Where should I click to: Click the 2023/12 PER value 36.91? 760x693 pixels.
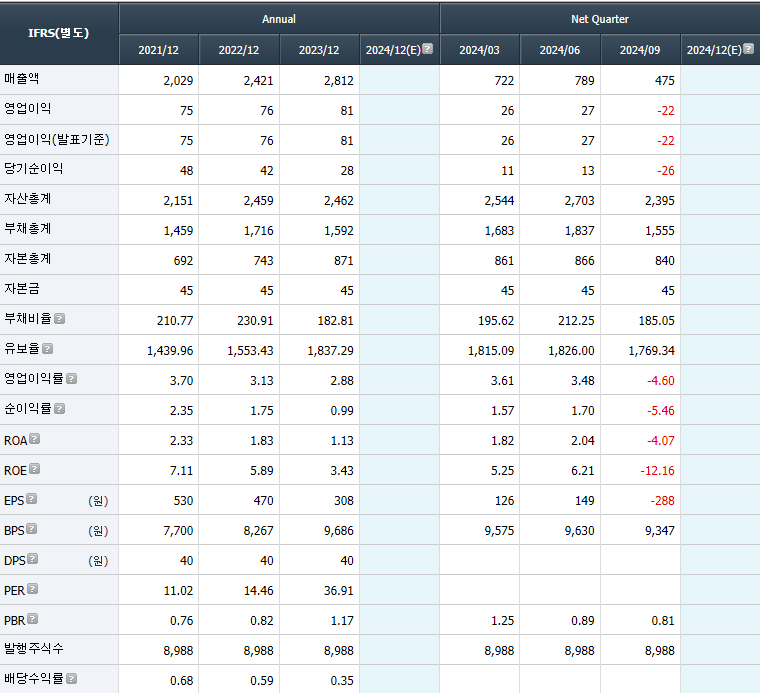pyautogui.click(x=338, y=591)
